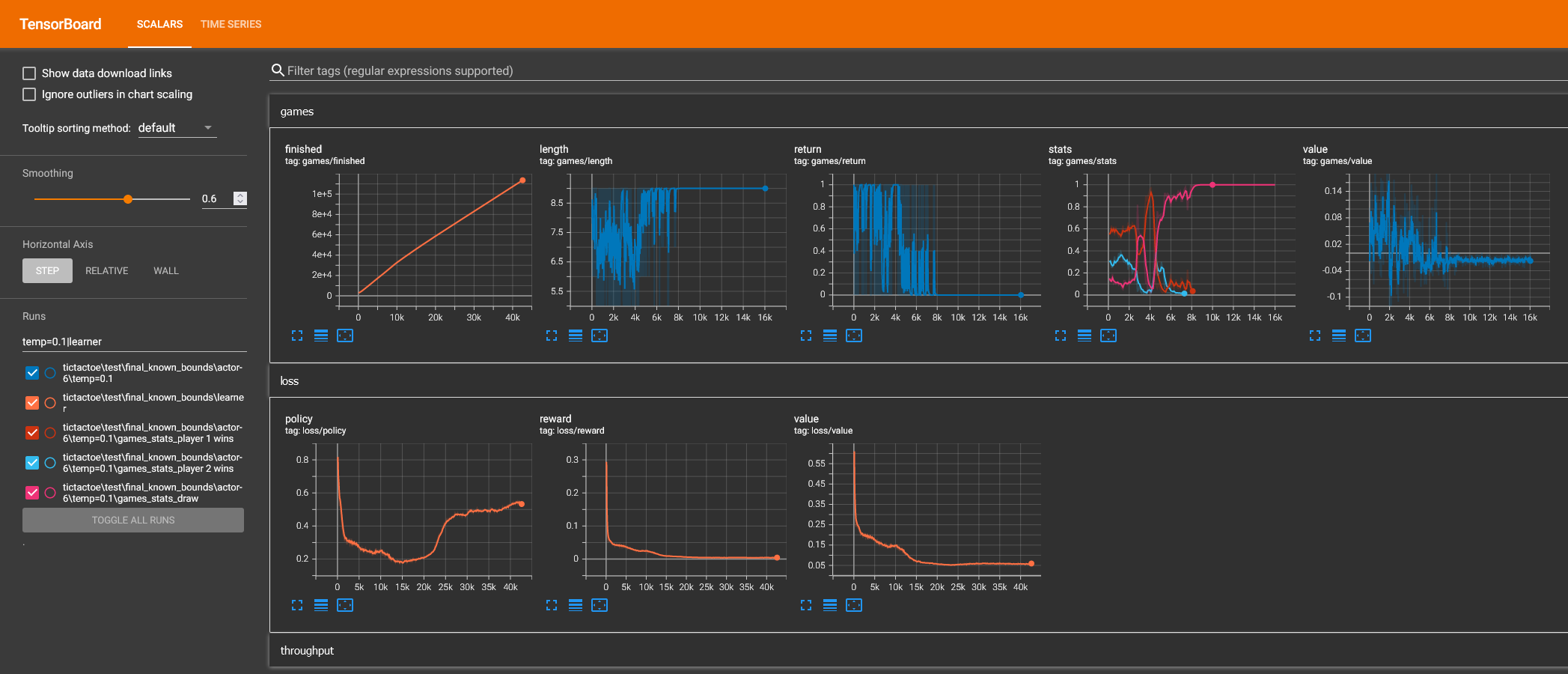Expand the length chart to full size

tap(552, 336)
